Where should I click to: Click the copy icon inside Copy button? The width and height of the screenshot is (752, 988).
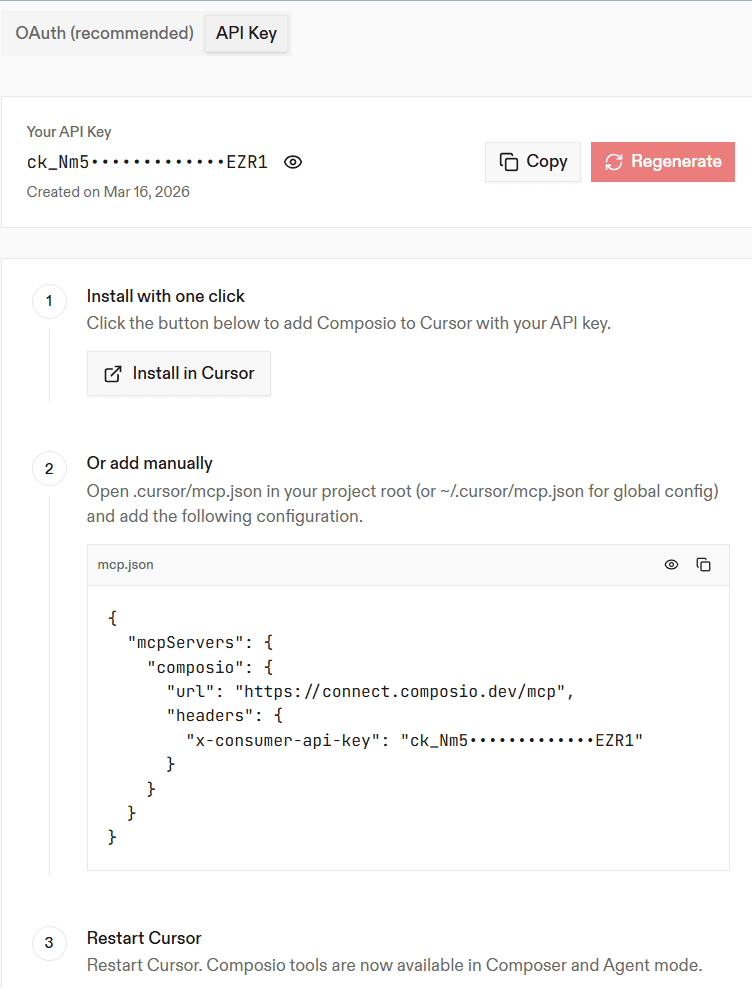coord(509,162)
